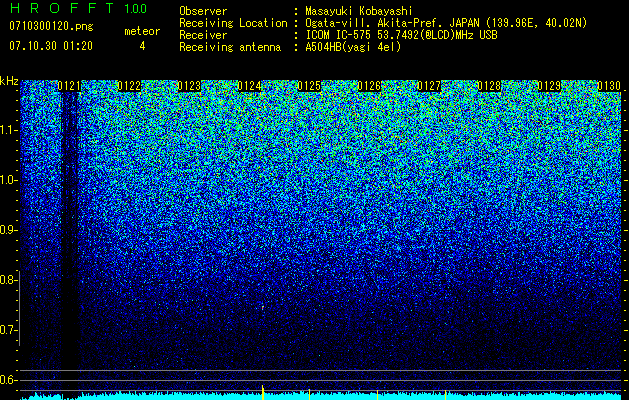Click the kHz axis unit label
The height and width of the screenshot is (400, 629).
9,81
